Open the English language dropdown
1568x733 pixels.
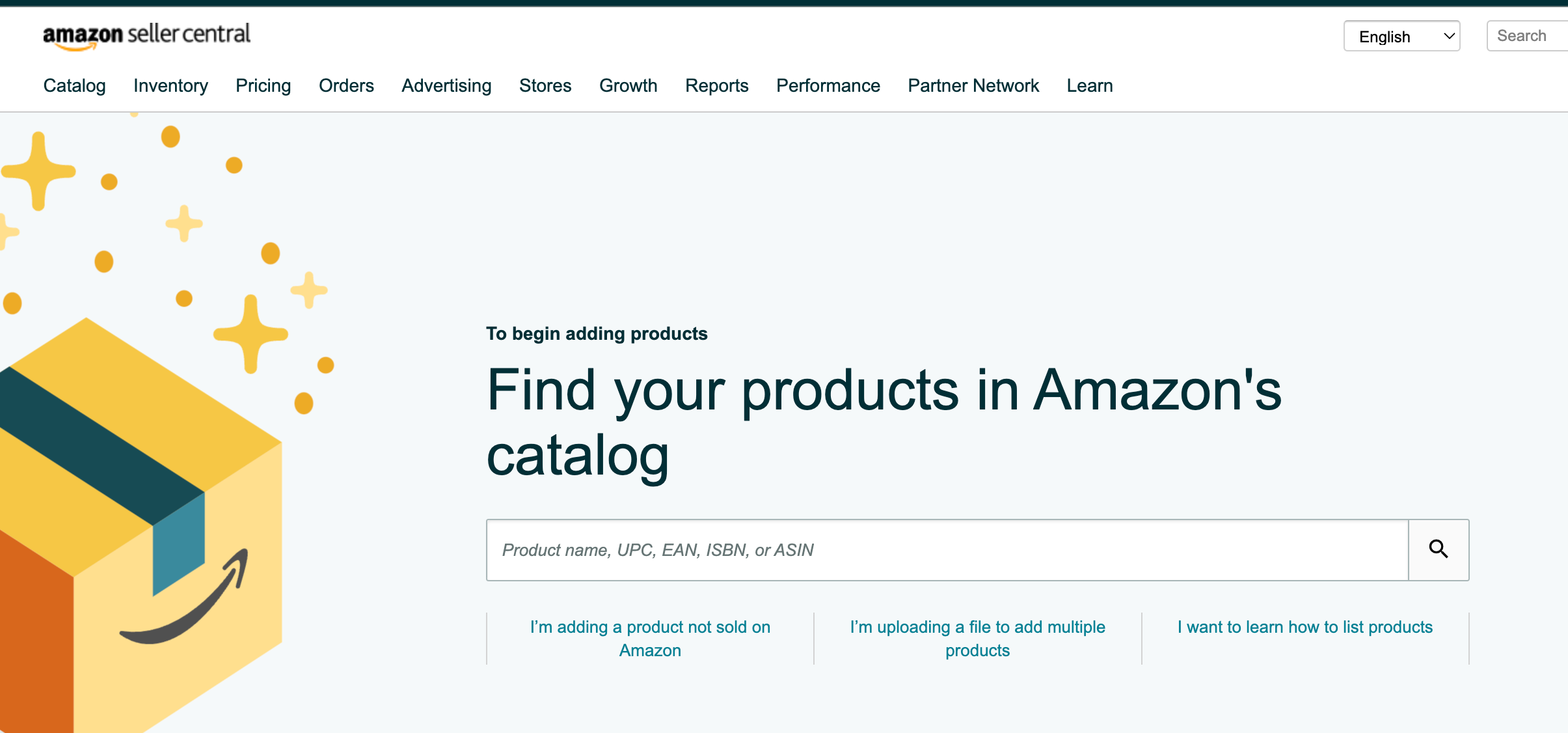pyautogui.click(x=1402, y=36)
